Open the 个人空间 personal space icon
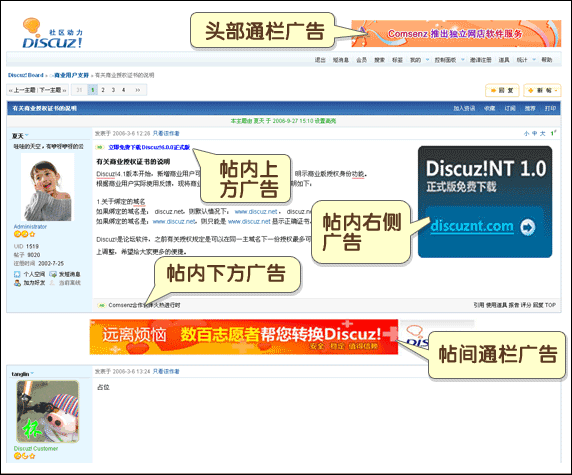572x475 pixels. (x=17, y=274)
